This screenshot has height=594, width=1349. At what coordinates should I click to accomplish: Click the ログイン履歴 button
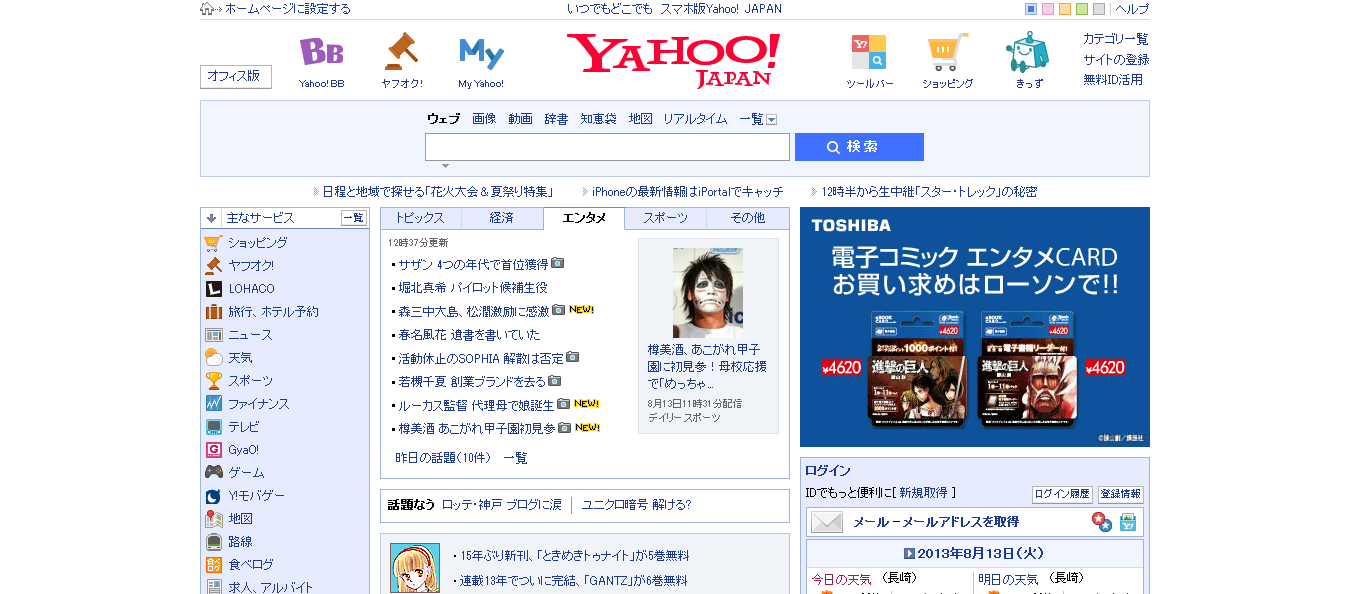1062,494
